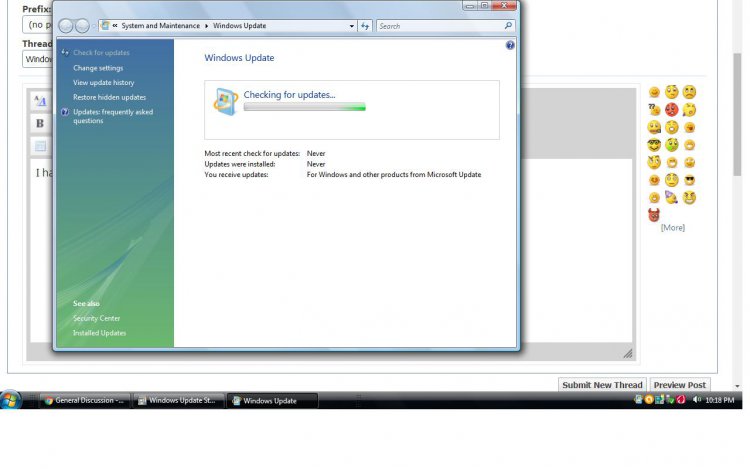Click the 10:18 PM taskbar clock
Viewport: 750px width, 469px height.
click(719, 400)
